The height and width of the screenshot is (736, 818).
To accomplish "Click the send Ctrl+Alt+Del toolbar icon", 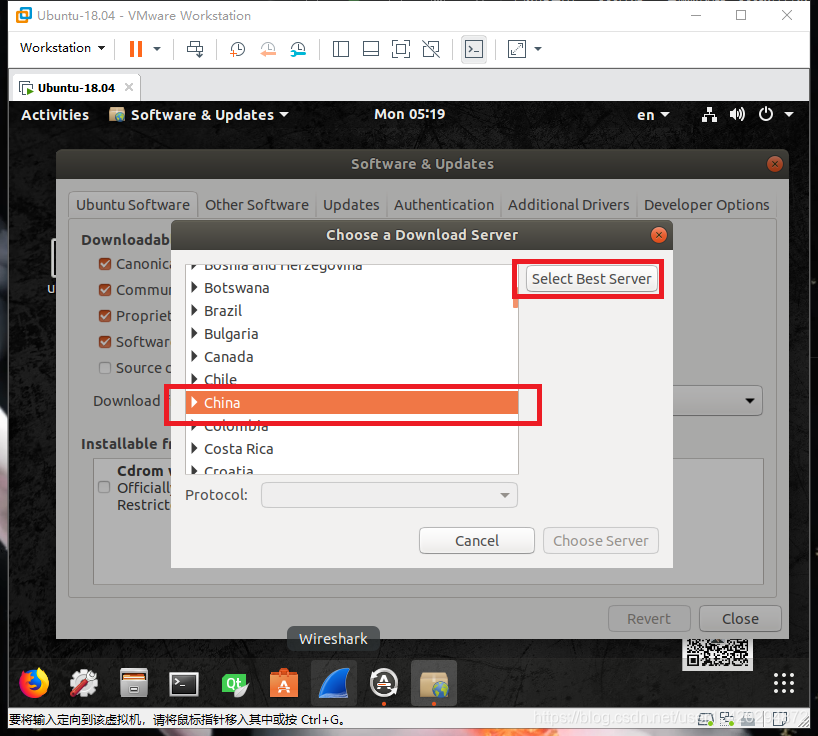I will click(196, 49).
